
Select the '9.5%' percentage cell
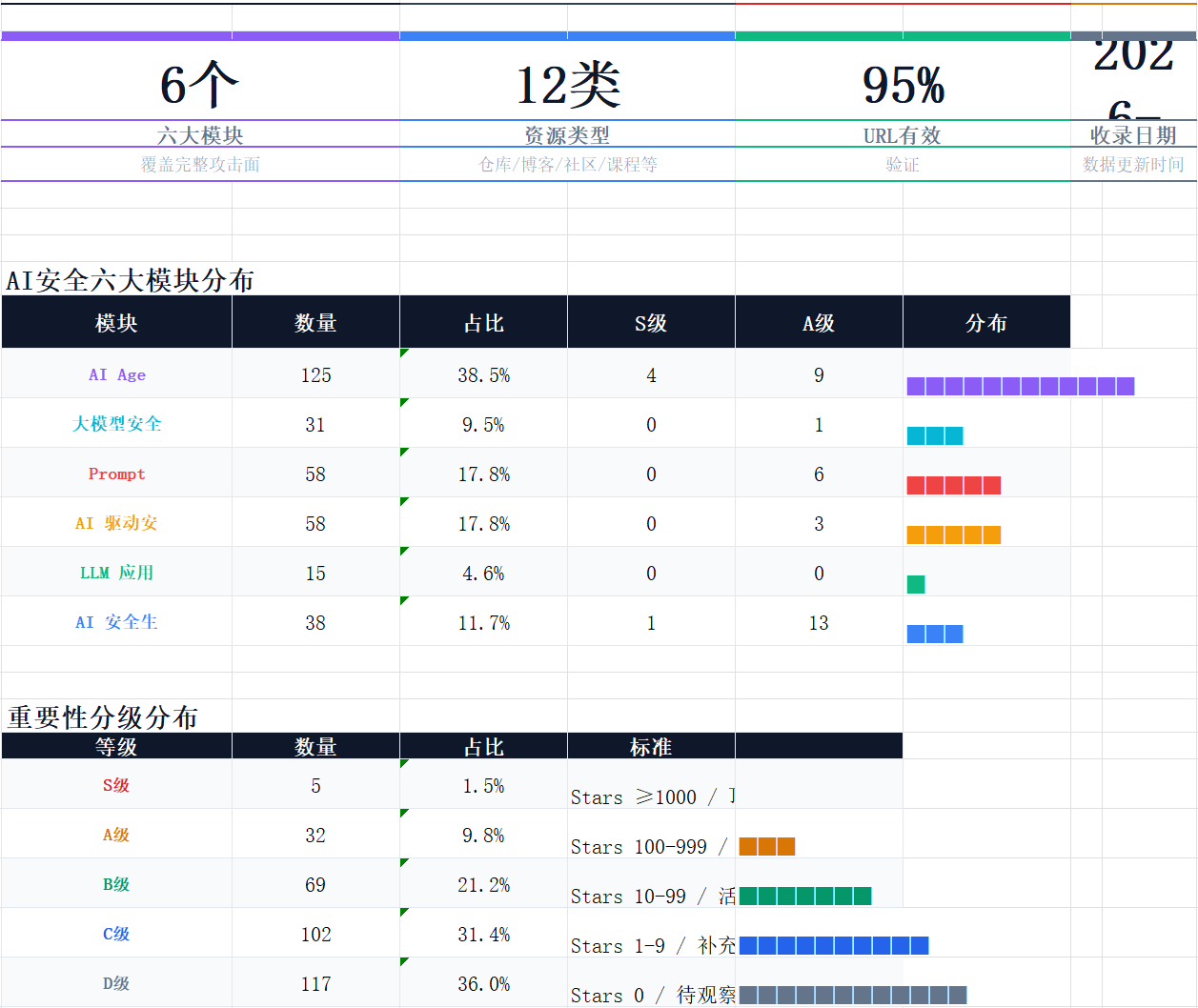(x=483, y=424)
